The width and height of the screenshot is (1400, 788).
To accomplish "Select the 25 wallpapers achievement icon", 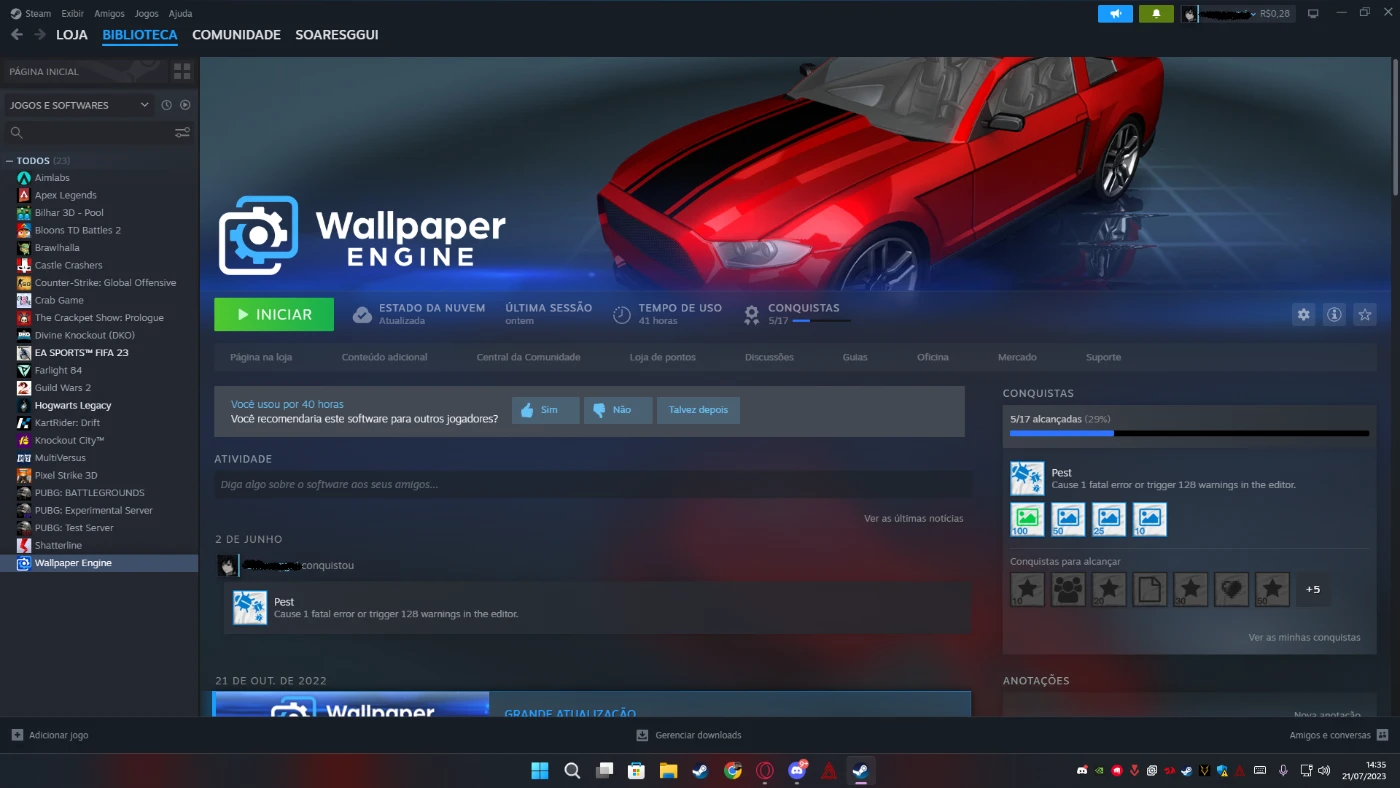I will 1109,519.
